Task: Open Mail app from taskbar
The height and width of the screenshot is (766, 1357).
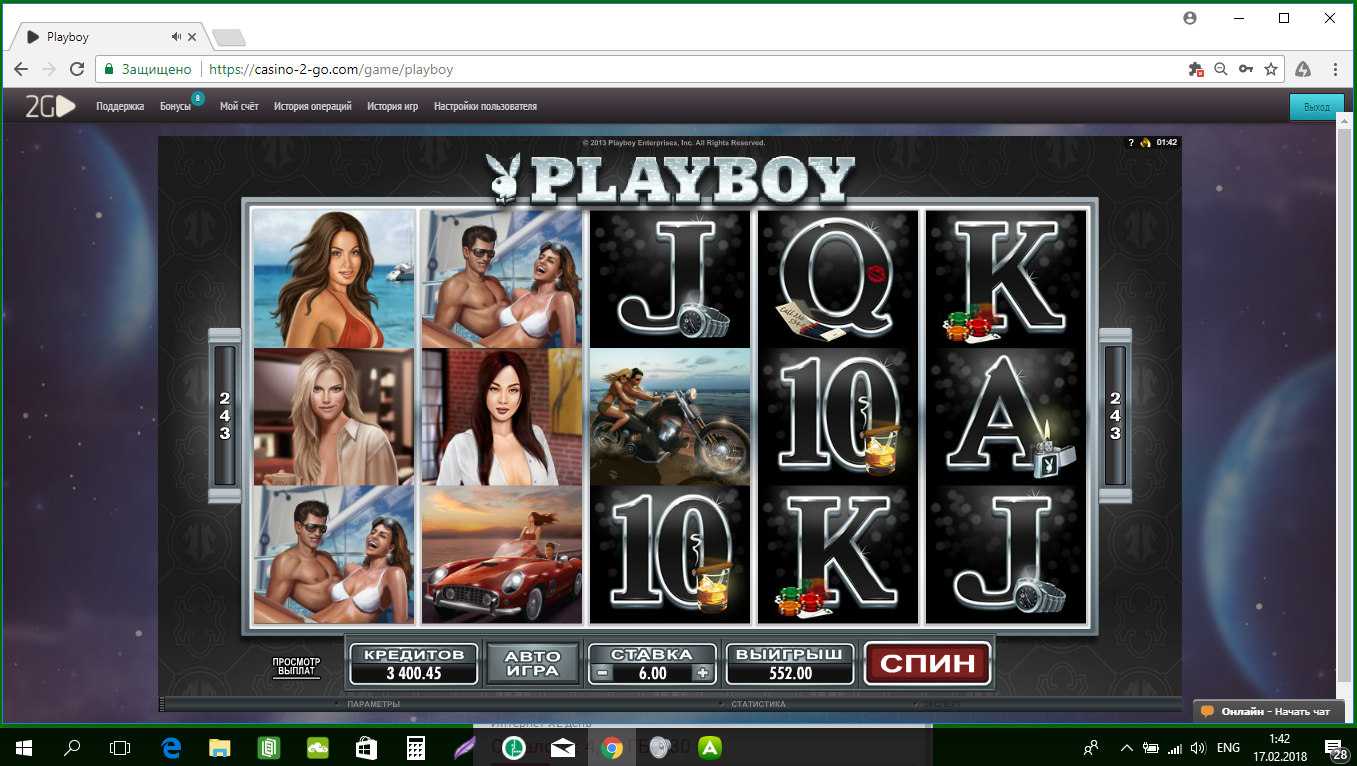Action: [x=563, y=746]
